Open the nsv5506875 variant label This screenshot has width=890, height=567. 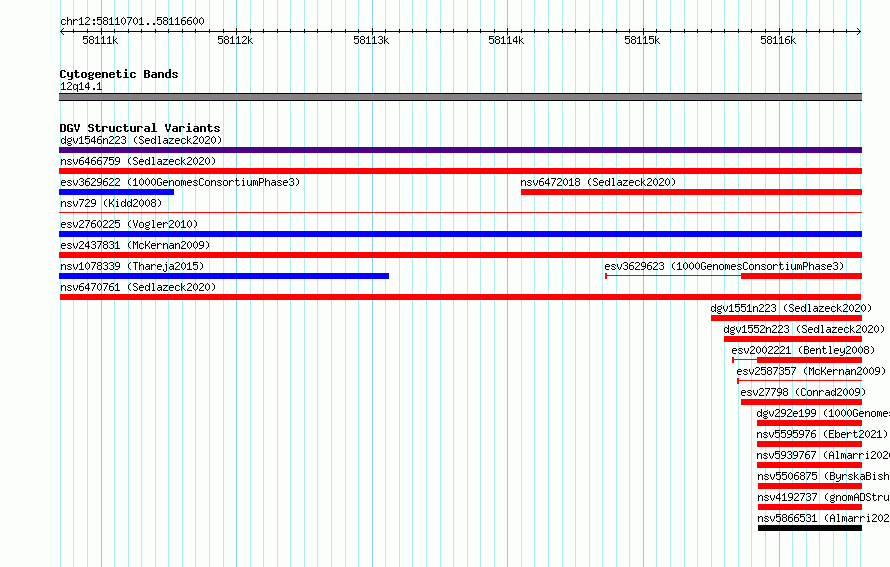[x=824, y=476]
